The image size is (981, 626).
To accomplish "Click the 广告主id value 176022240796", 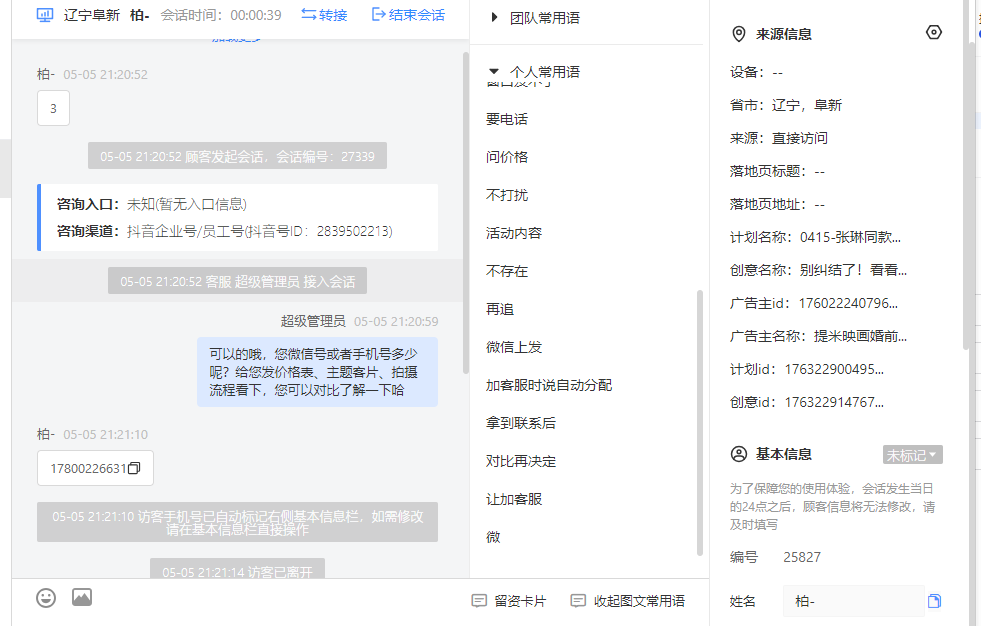I will tap(848, 303).
